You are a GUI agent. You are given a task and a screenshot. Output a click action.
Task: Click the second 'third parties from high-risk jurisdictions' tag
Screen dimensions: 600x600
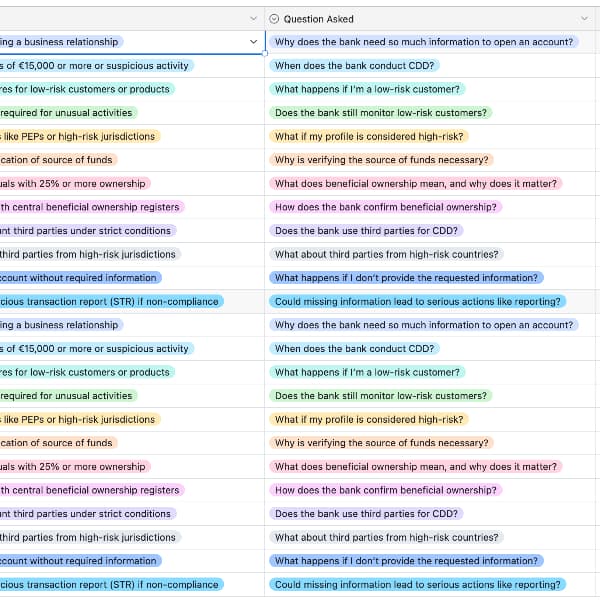coord(90,538)
